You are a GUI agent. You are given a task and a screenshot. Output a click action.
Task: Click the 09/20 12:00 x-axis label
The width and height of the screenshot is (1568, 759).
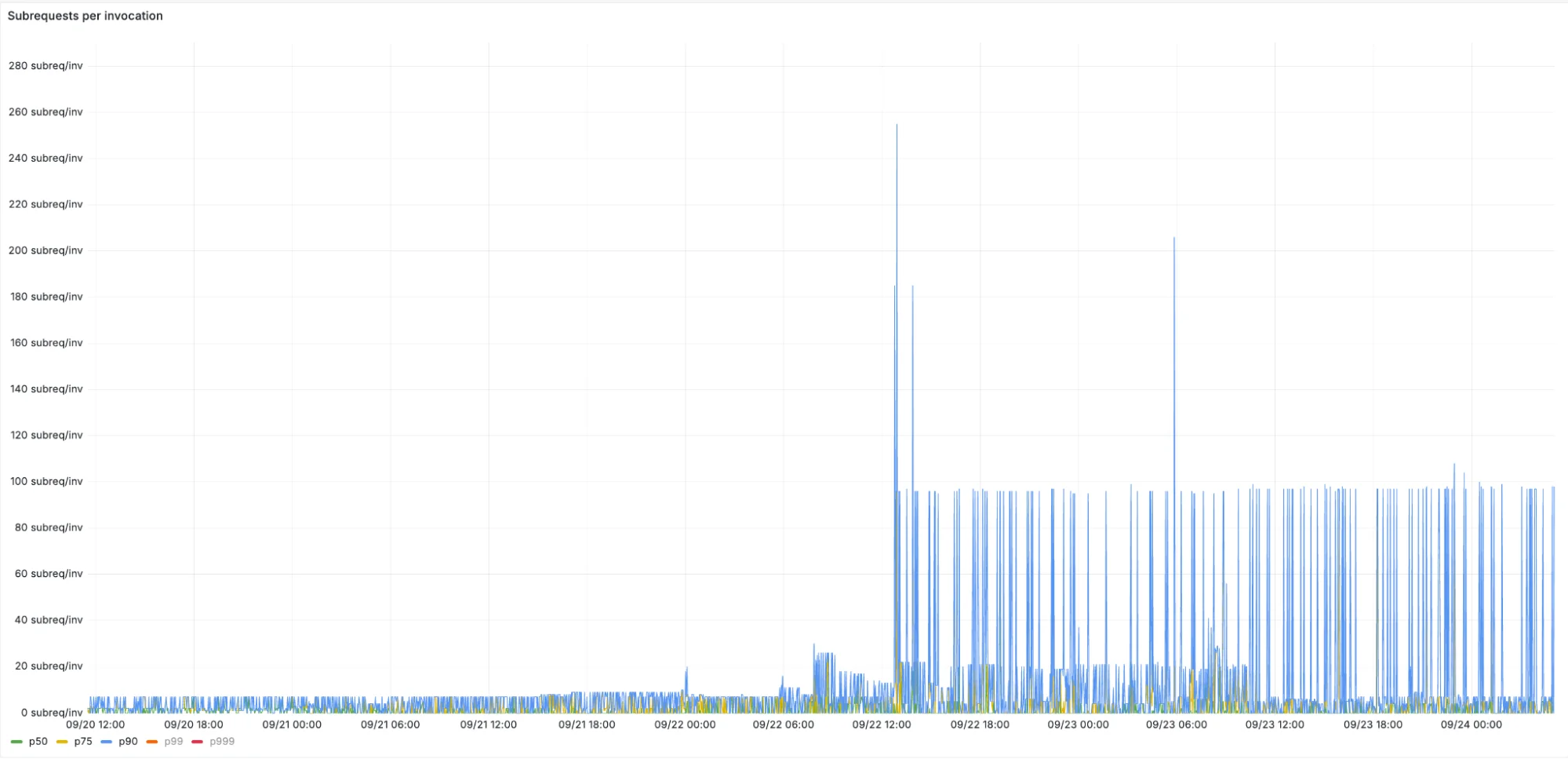click(x=95, y=724)
